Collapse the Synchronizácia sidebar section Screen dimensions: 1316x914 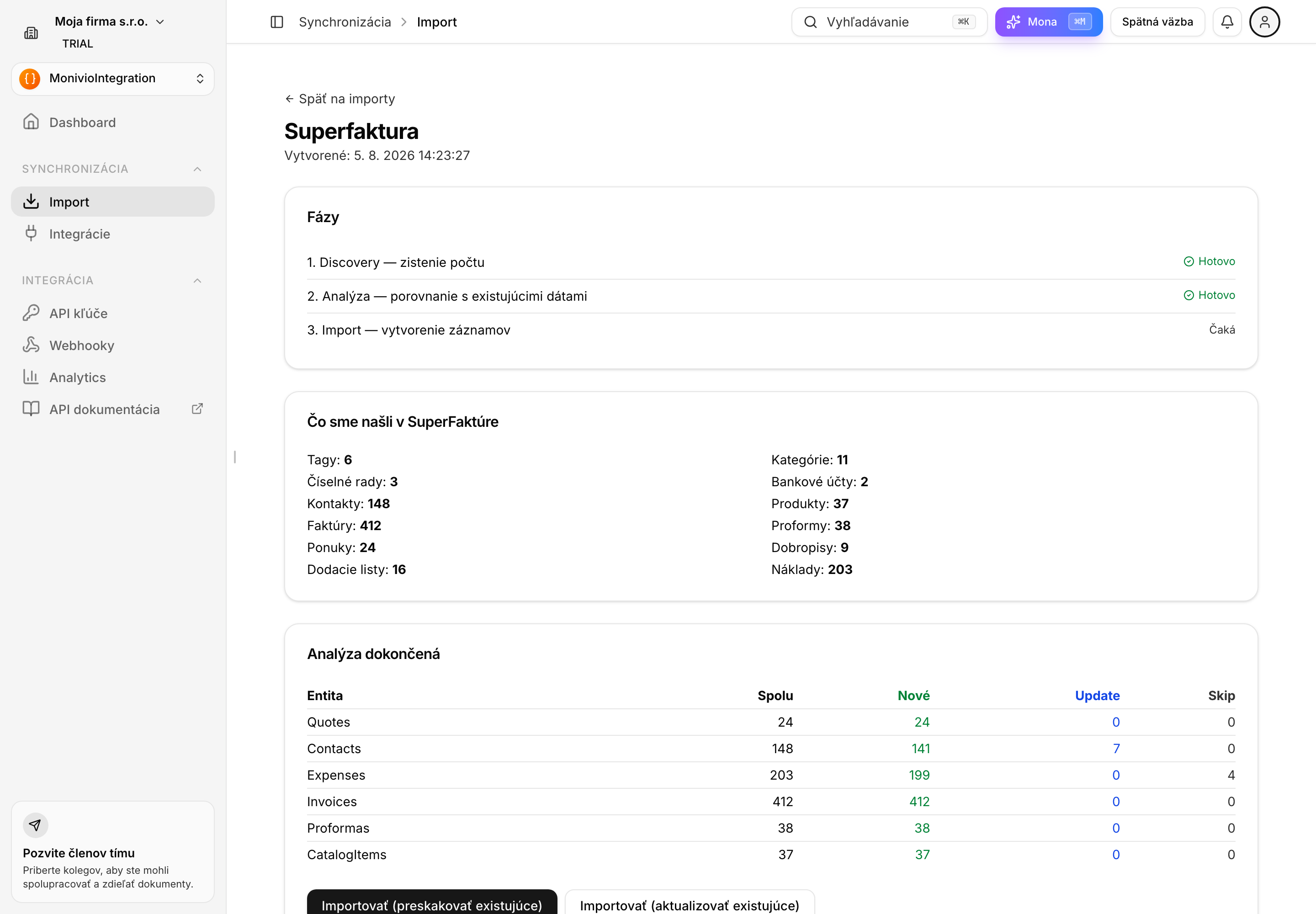coord(197,169)
